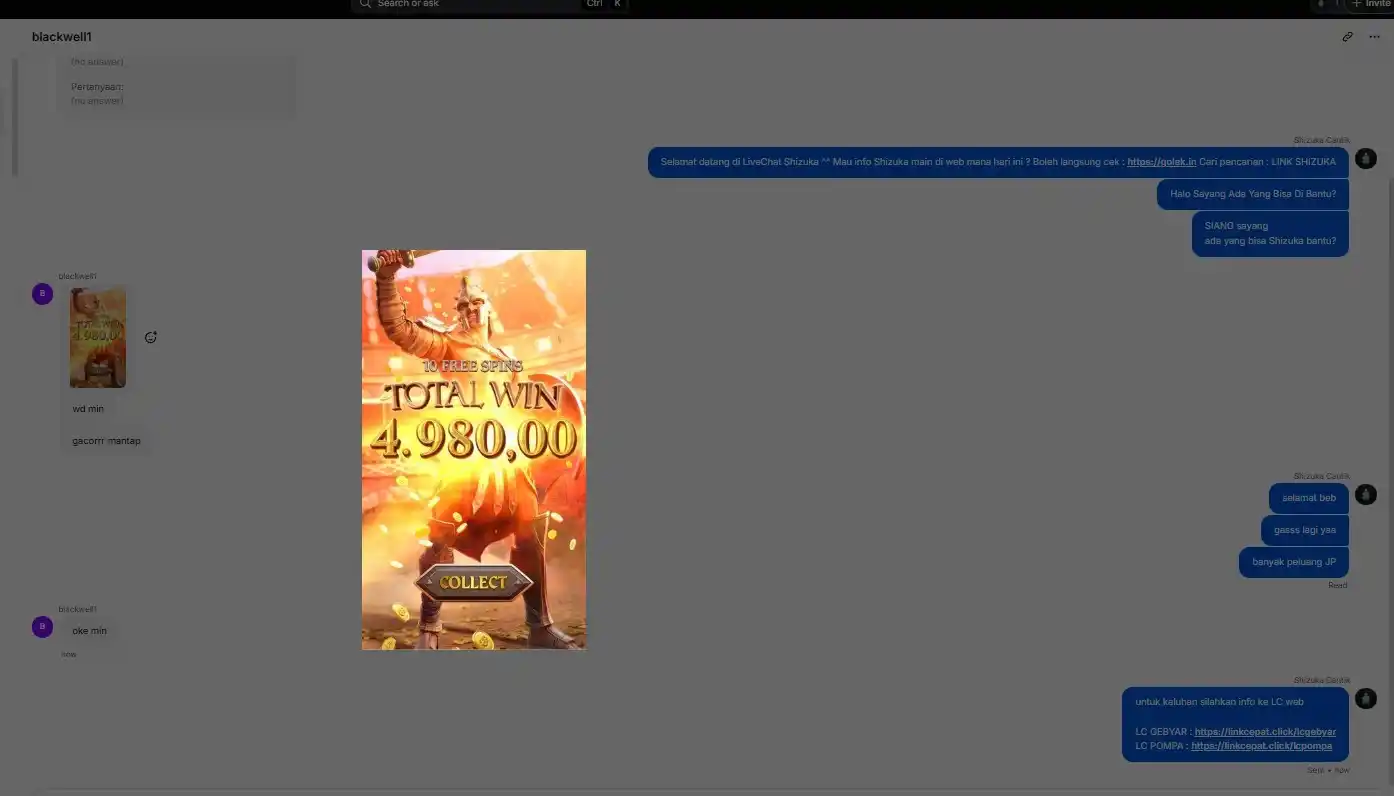The image size is (1394, 796).
Task: Click the "Sent • now" status text
Action: click(1328, 770)
